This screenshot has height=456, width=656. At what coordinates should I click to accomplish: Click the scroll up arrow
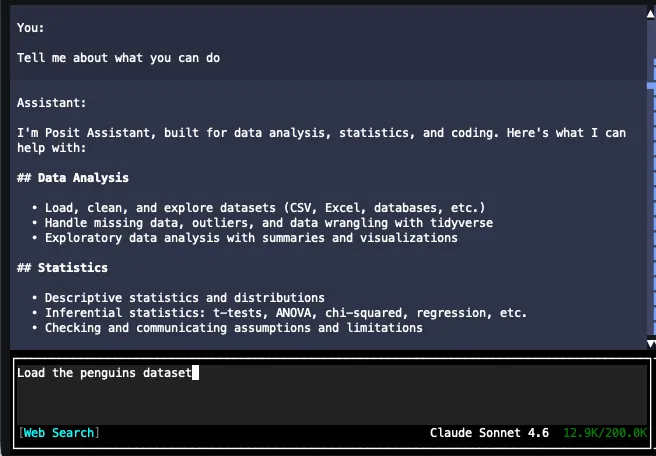coord(650,11)
